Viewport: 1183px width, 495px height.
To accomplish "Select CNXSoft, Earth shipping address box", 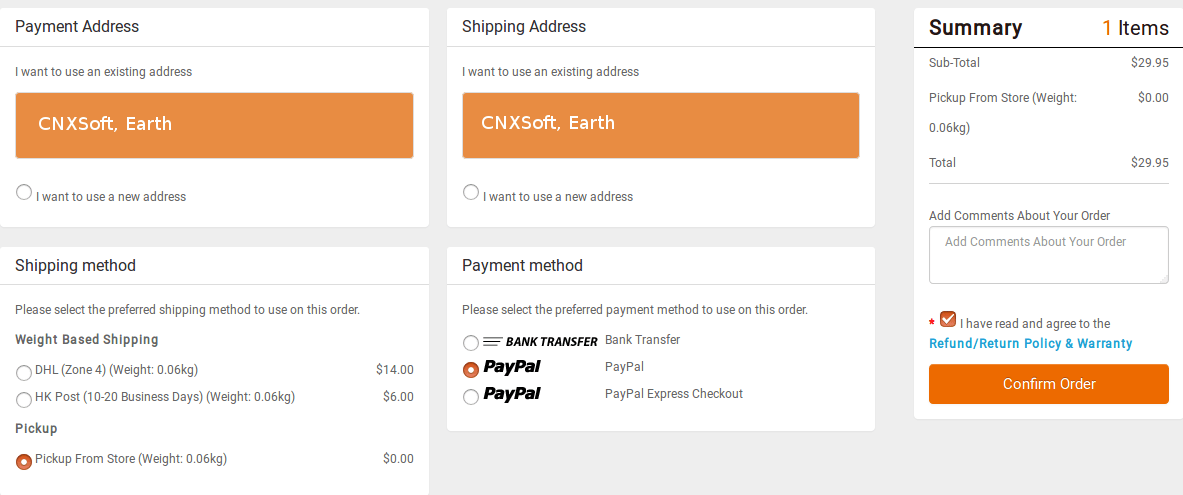I will (x=661, y=125).
